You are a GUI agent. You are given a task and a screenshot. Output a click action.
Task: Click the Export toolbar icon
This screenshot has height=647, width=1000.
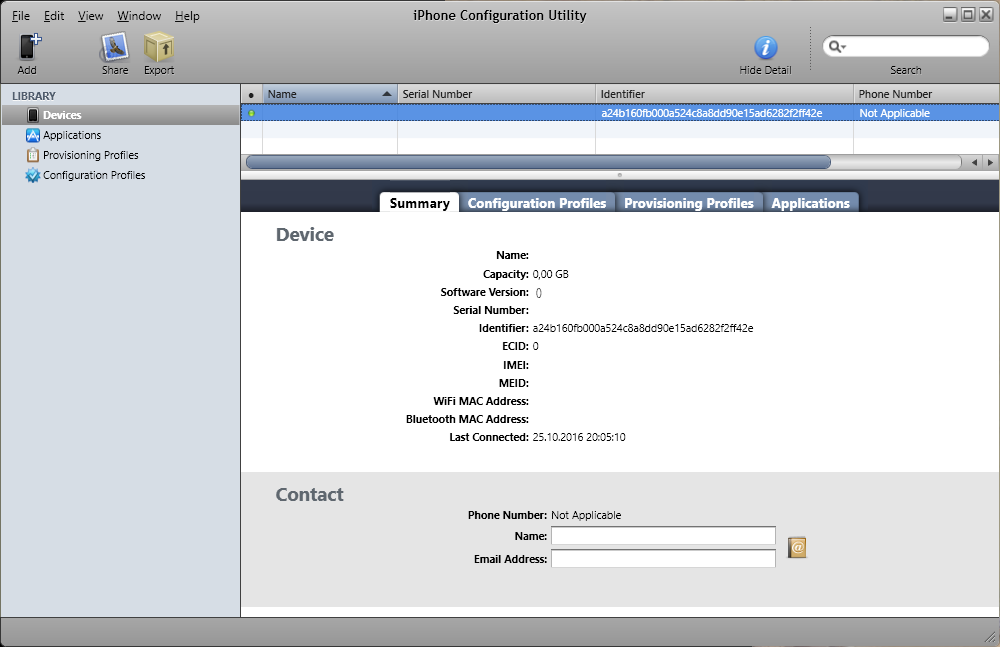pyautogui.click(x=158, y=47)
